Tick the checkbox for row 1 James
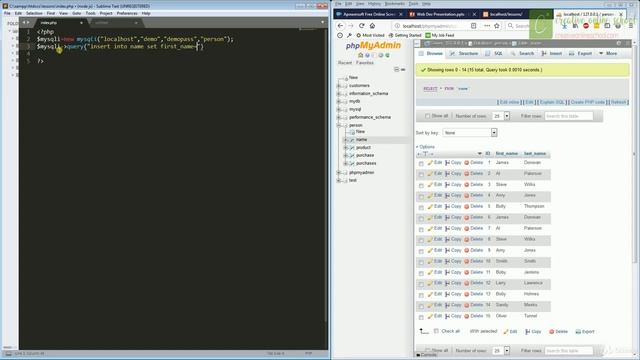Screen dimensions: 640x360 coord(421,164)
